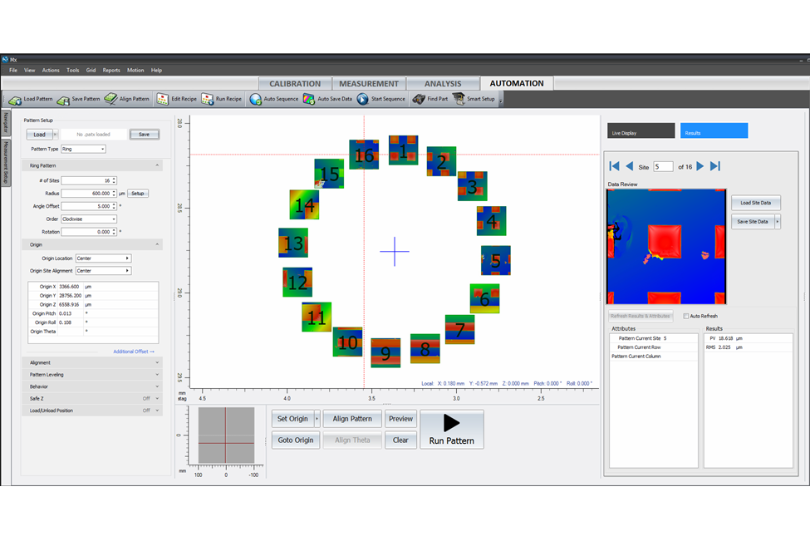
Task: Select site 12 thumbnail in ring pattern
Action: point(297,282)
